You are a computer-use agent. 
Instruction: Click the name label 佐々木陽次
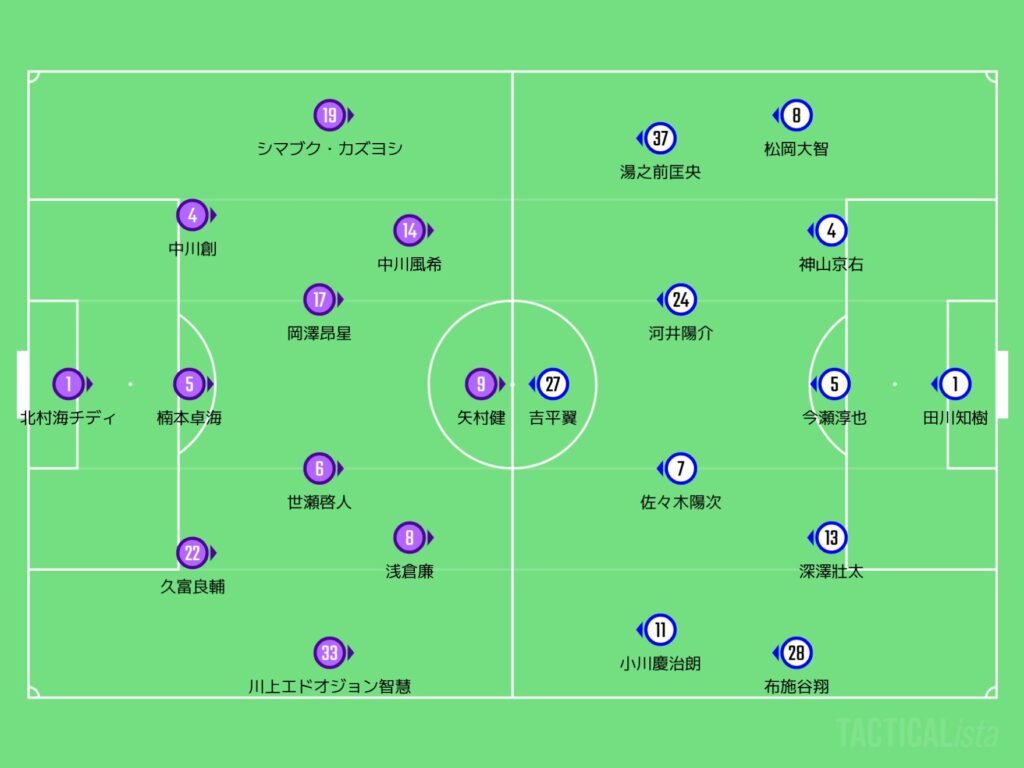[x=681, y=502]
